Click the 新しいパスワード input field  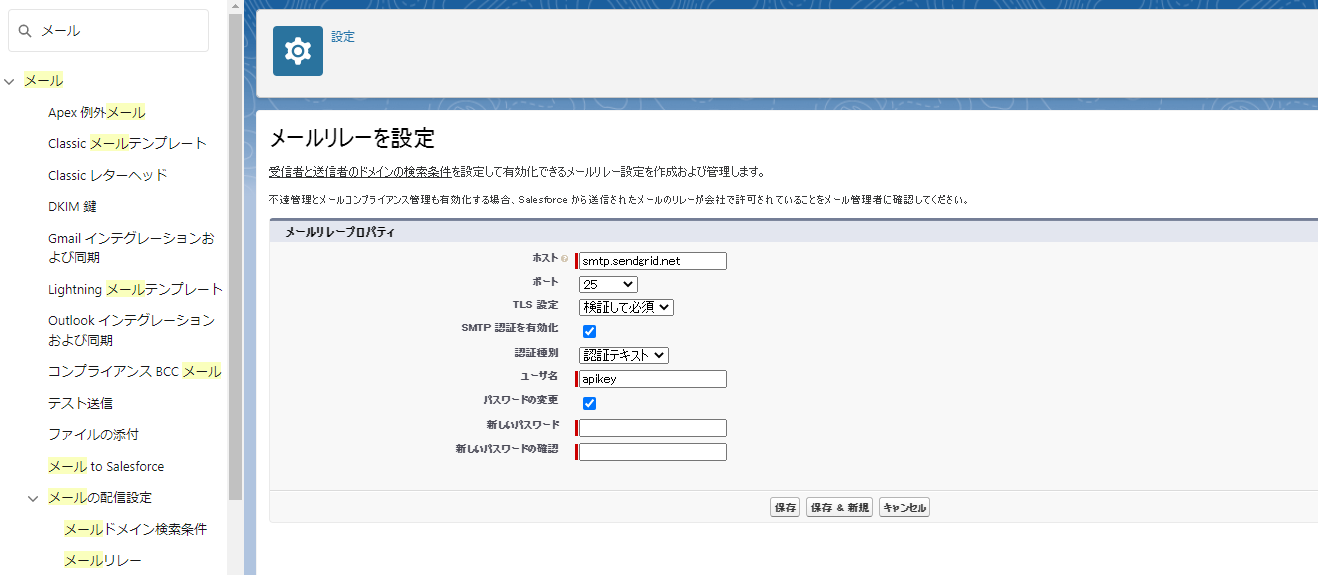(653, 428)
